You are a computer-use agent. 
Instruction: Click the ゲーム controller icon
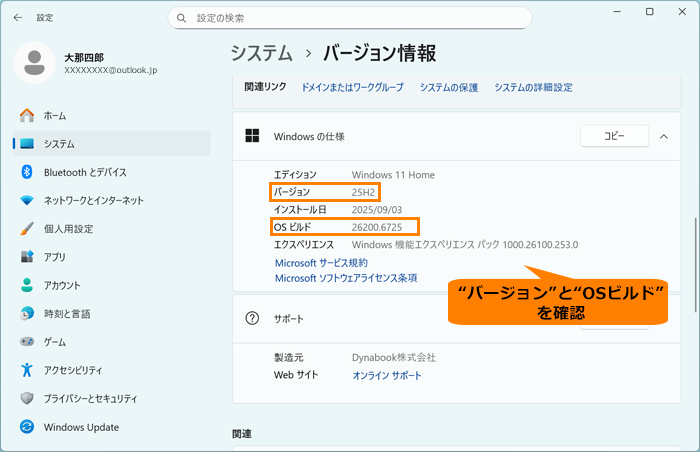coord(27,342)
